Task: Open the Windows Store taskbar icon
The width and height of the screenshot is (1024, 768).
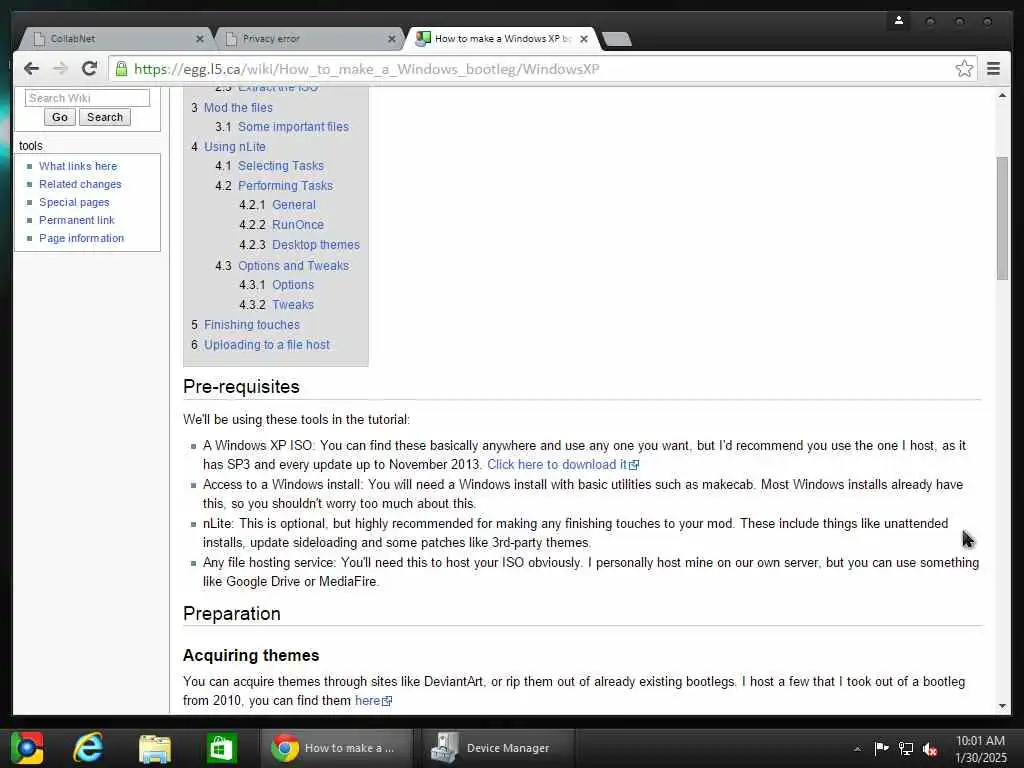Action: pyautogui.click(x=221, y=748)
